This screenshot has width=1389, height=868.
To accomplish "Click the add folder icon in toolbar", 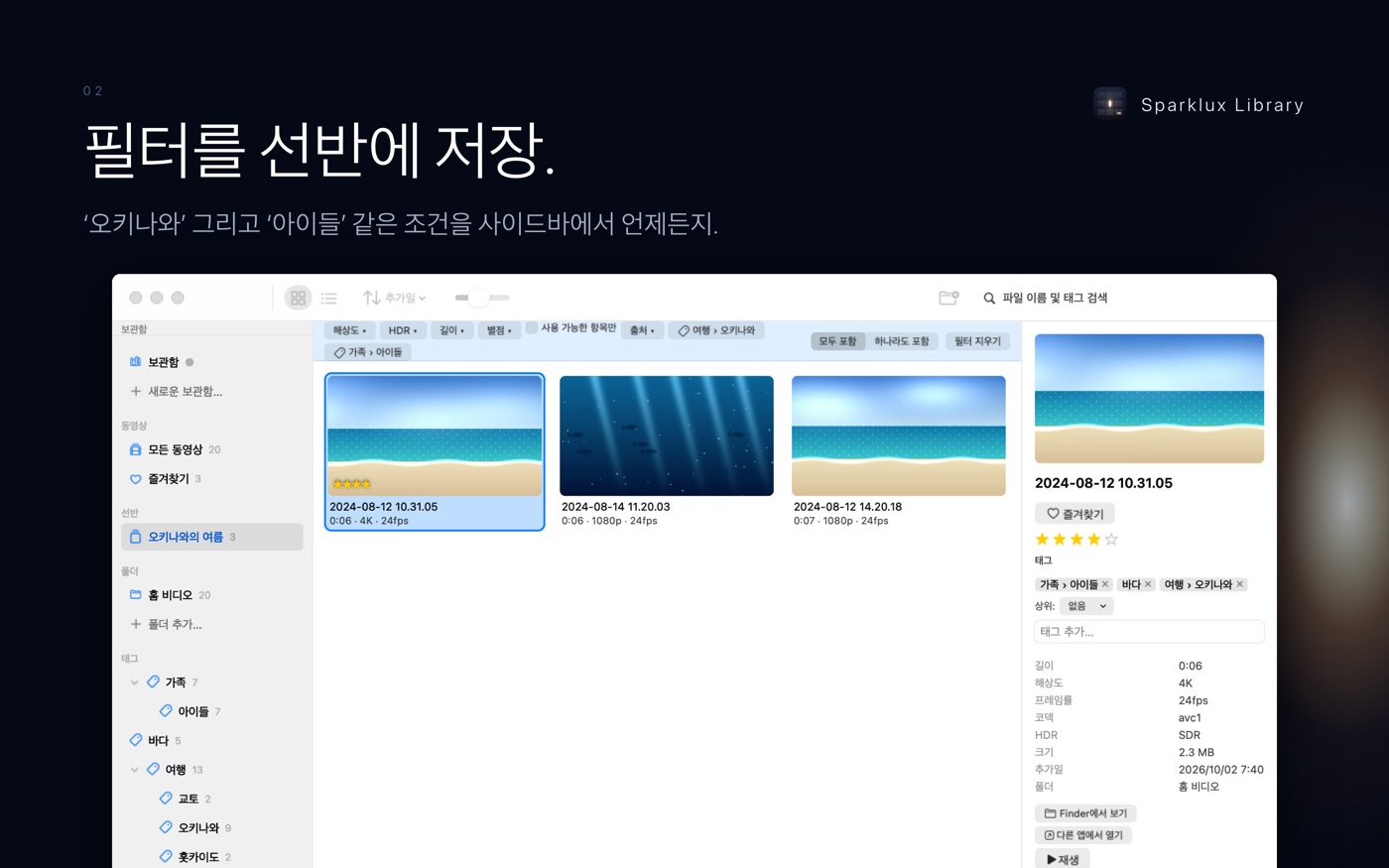I will (948, 298).
